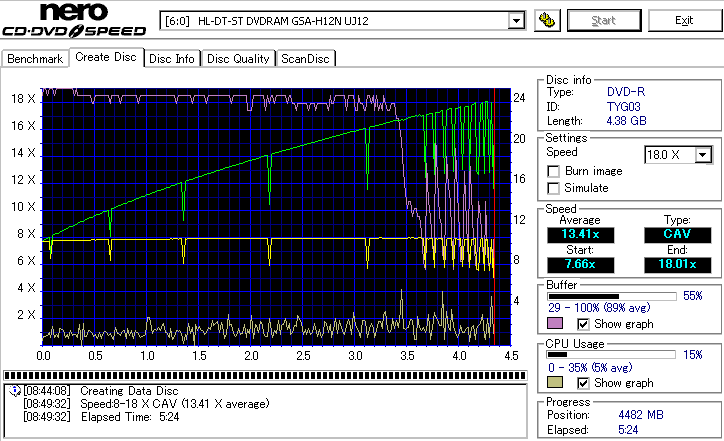Viewport: 724px width, 441px height.
Task: Click the purple Buffer graph color swatch
Action: coord(555,323)
